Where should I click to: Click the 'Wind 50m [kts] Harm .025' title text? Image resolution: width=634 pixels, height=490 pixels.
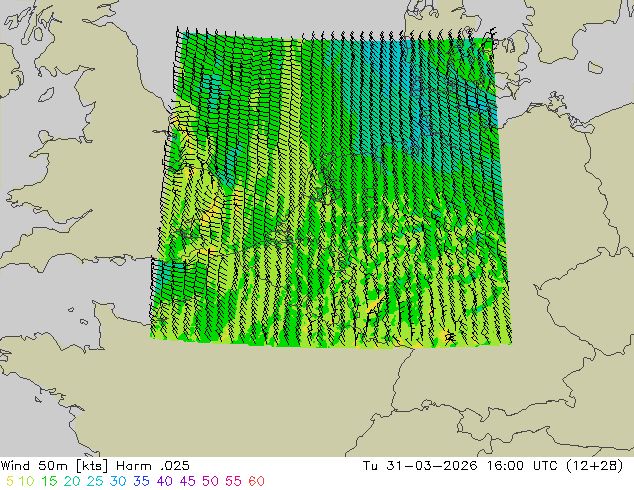pos(95,466)
